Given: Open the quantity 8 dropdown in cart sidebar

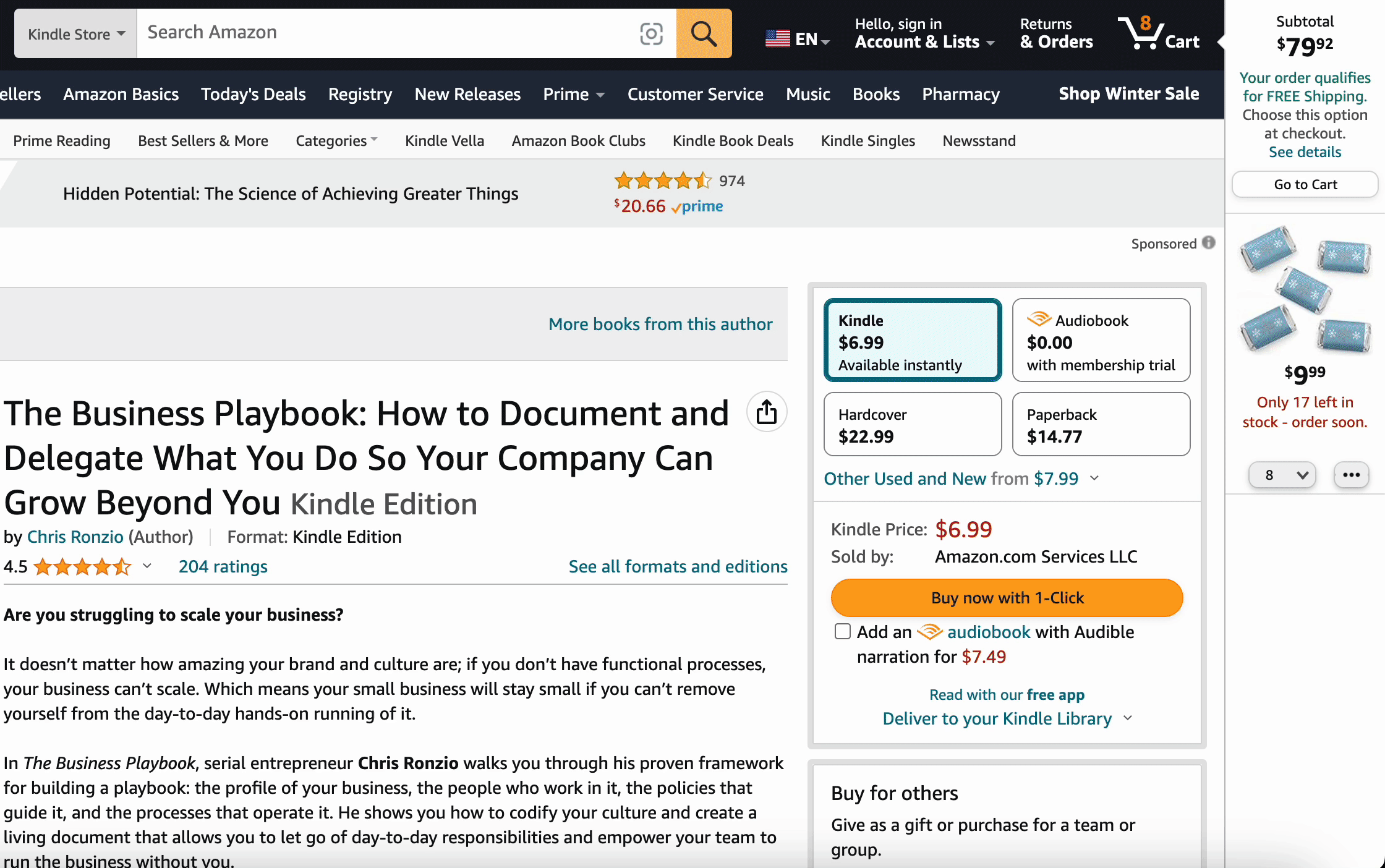Looking at the screenshot, I should [x=1282, y=475].
